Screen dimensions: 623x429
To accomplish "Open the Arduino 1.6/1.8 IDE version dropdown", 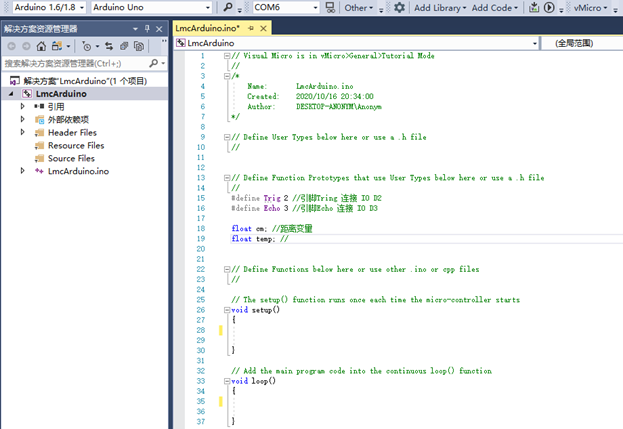I will (82, 8).
